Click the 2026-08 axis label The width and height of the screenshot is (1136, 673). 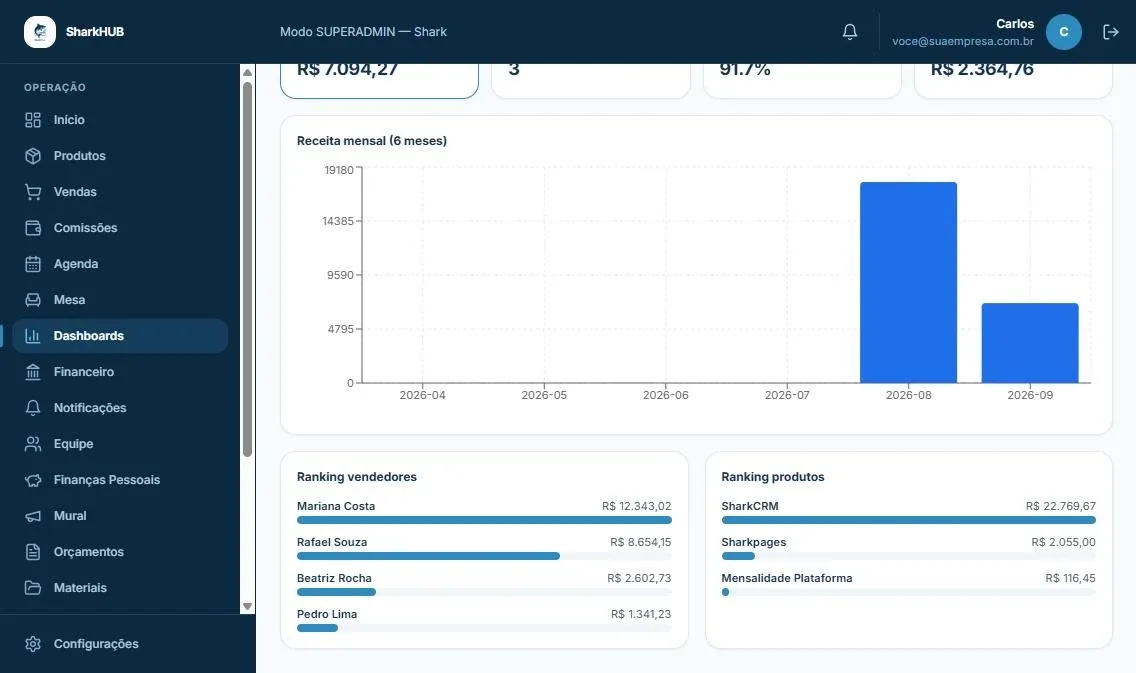click(909, 395)
